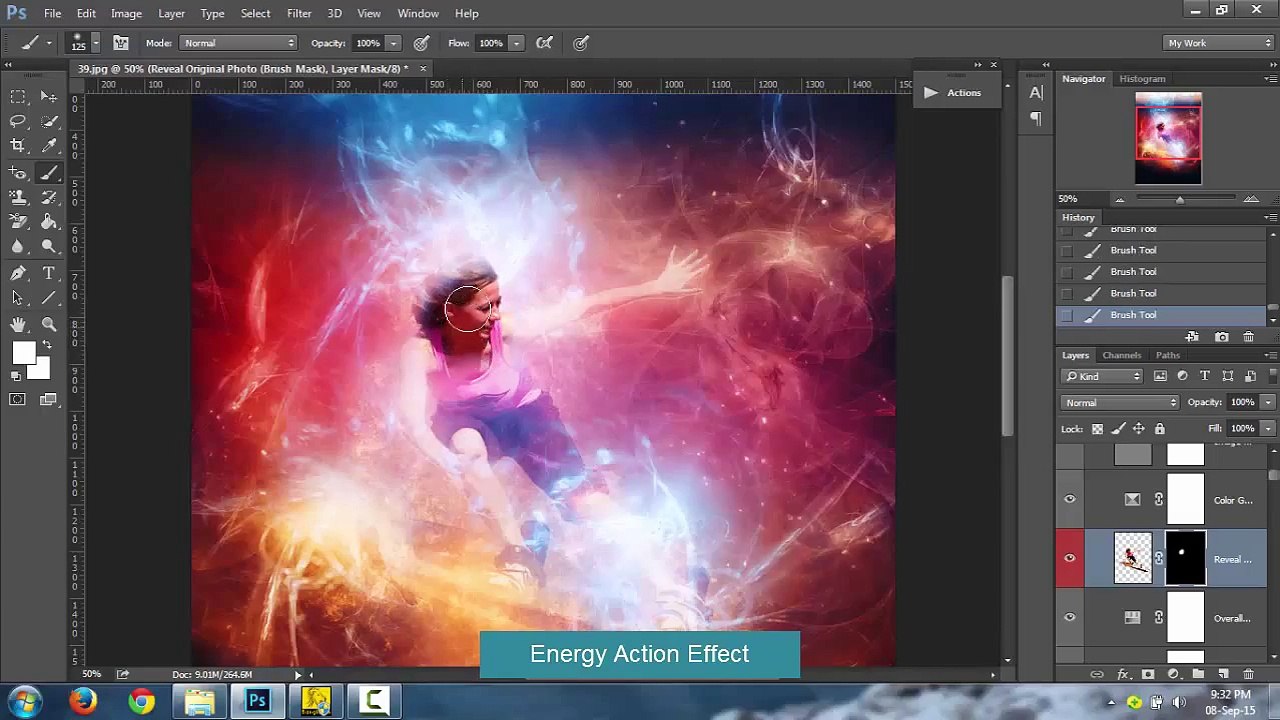Select the Horizontal Type tool

48,273
